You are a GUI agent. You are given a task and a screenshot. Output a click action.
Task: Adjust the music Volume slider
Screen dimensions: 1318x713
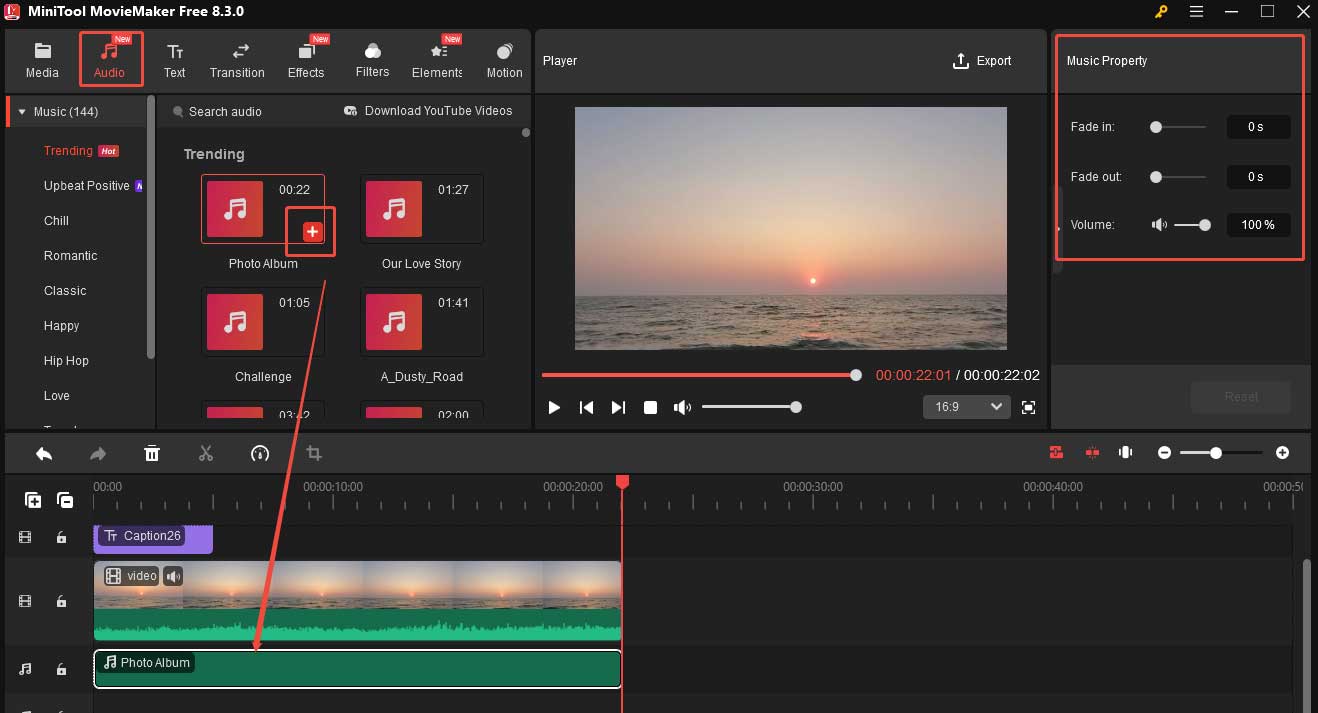coord(1192,225)
